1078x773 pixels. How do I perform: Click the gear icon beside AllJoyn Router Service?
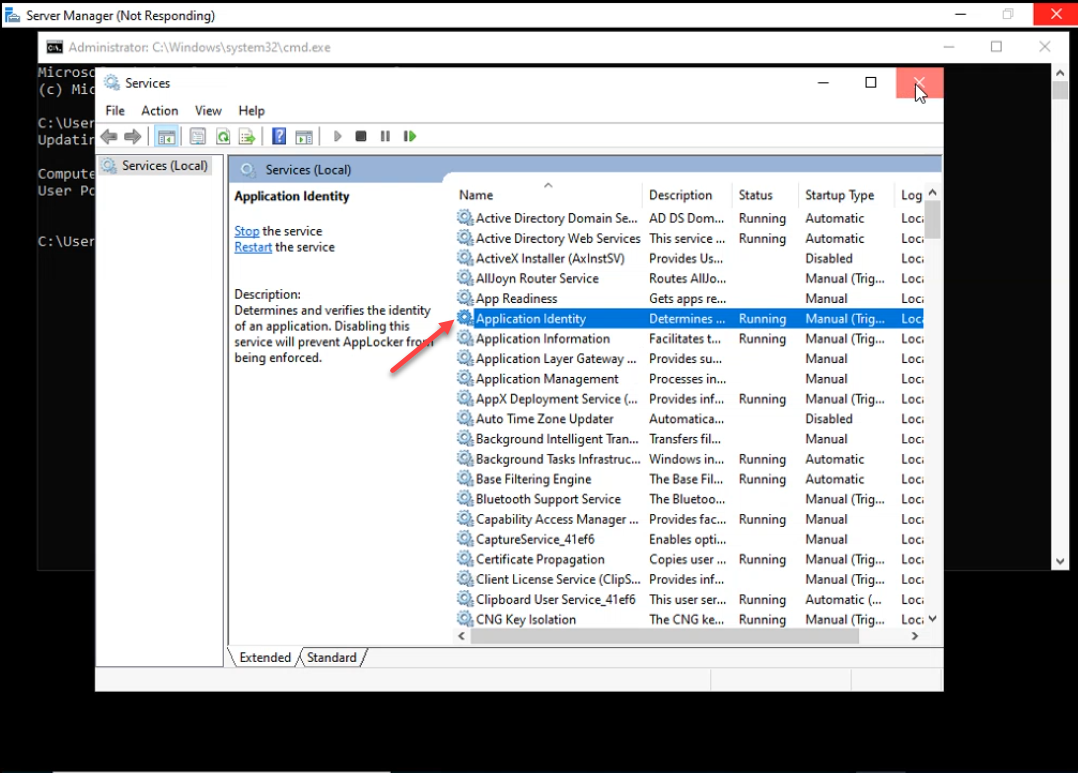coord(465,278)
